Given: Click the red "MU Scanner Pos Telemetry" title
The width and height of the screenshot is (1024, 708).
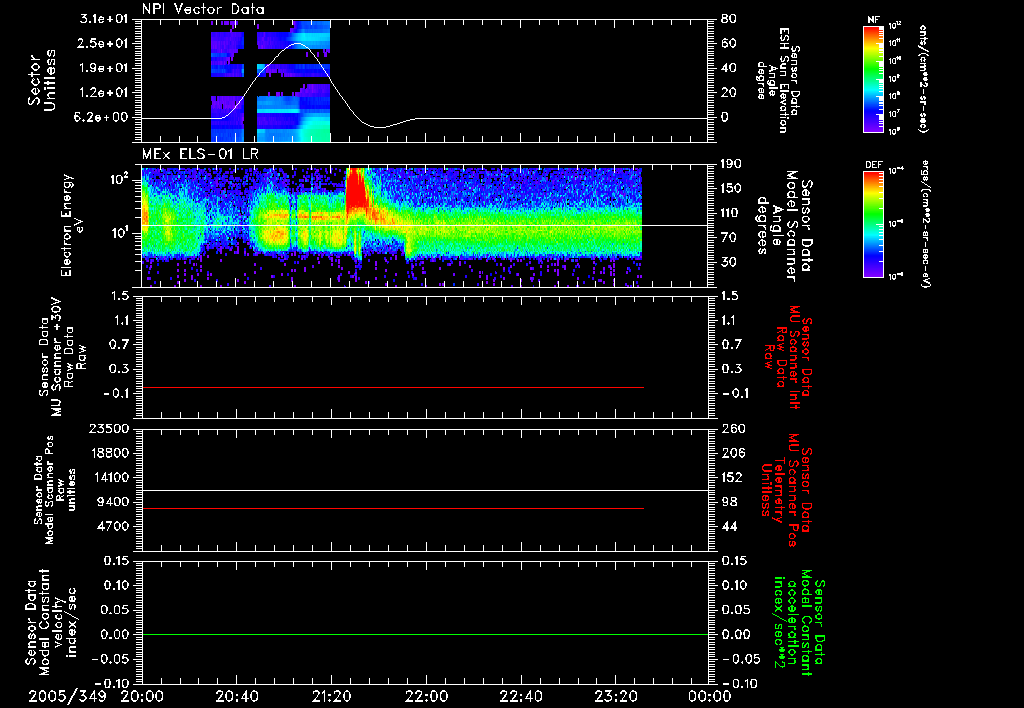Looking at the screenshot, I should (x=786, y=490).
